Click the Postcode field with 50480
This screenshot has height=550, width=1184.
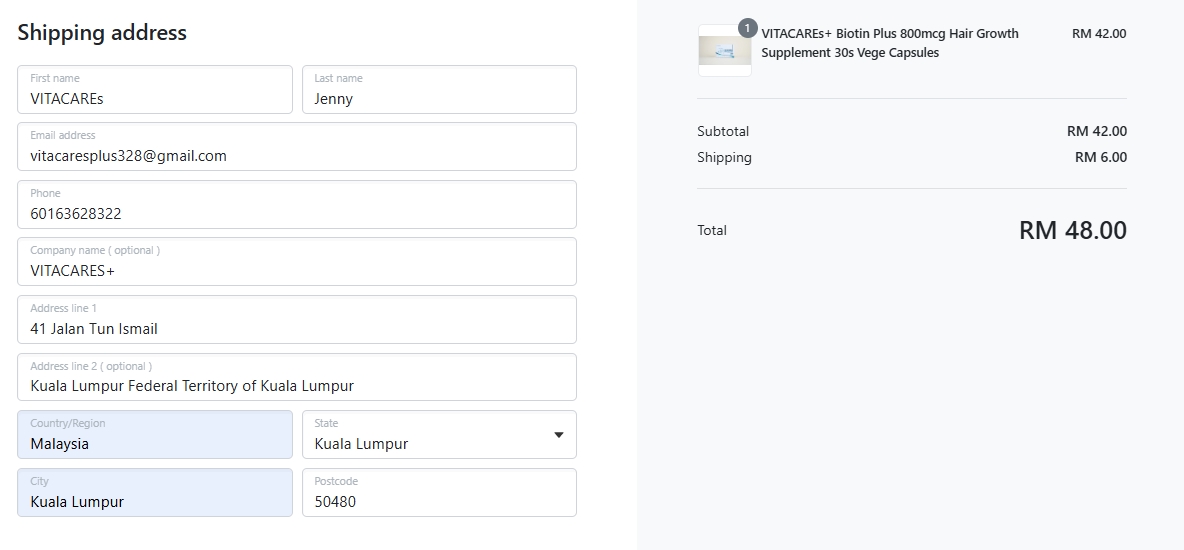pyautogui.click(x=439, y=493)
